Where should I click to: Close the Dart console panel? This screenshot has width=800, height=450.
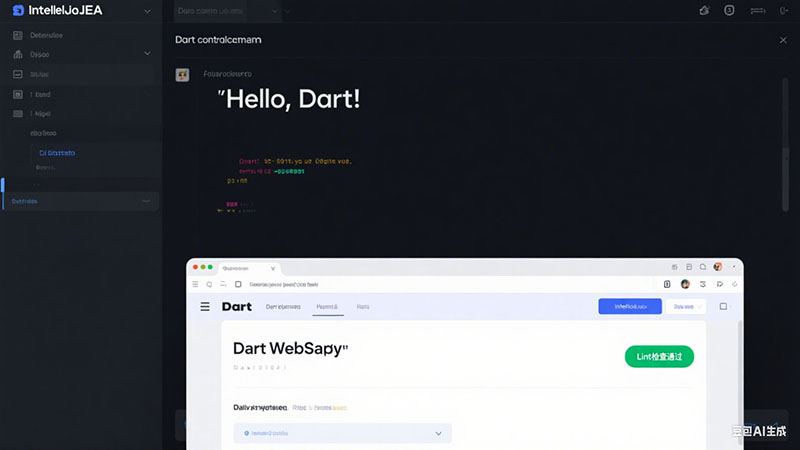point(783,40)
